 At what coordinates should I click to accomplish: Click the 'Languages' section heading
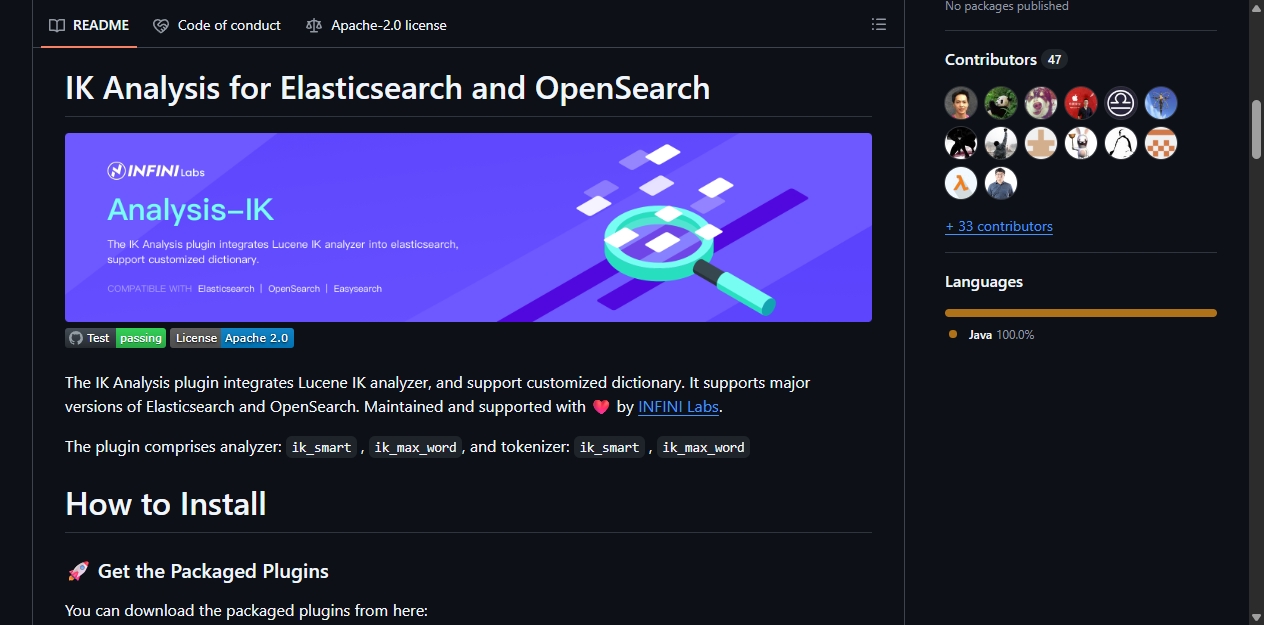point(984,282)
